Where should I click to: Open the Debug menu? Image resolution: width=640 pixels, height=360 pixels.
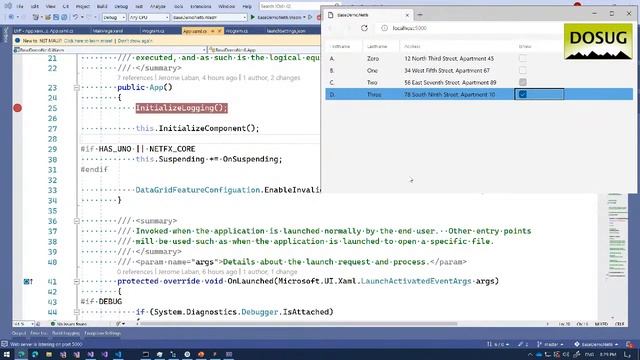pyautogui.click(x=121, y=6)
